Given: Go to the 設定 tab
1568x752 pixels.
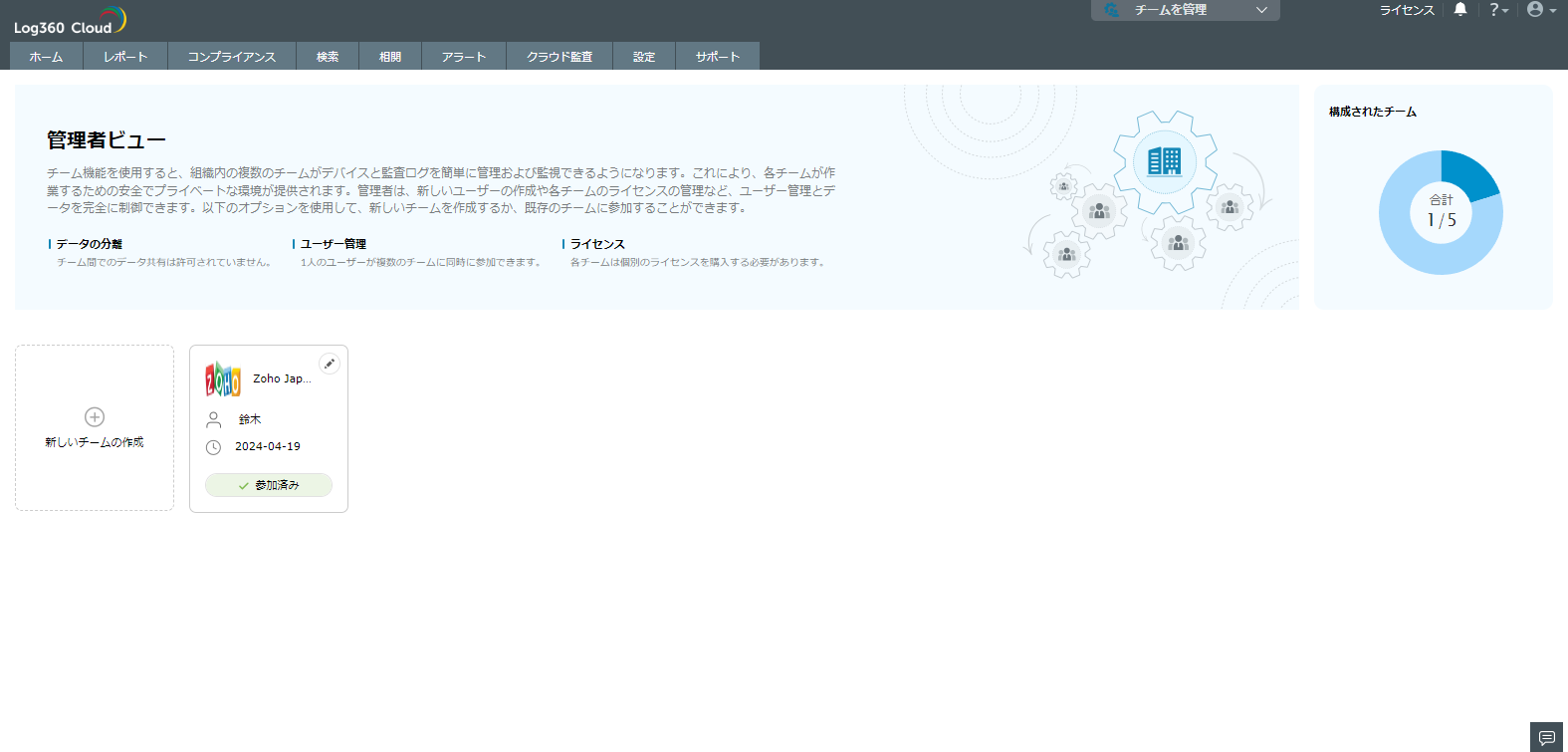Looking at the screenshot, I should click(x=644, y=57).
